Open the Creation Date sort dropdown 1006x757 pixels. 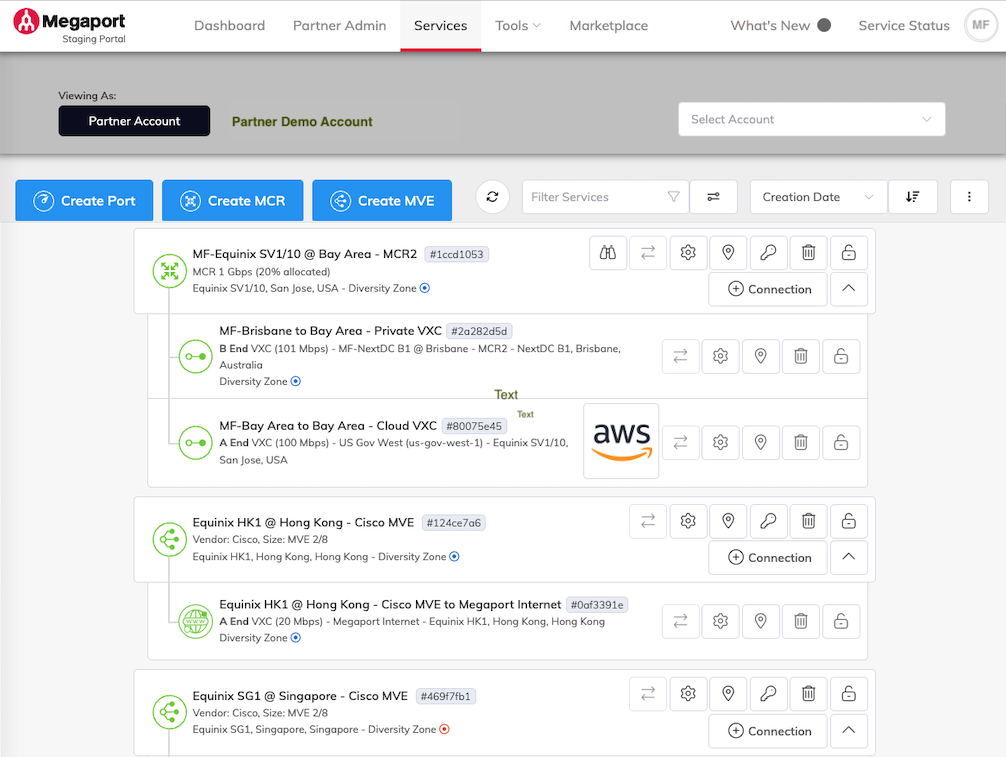(x=817, y=197)
